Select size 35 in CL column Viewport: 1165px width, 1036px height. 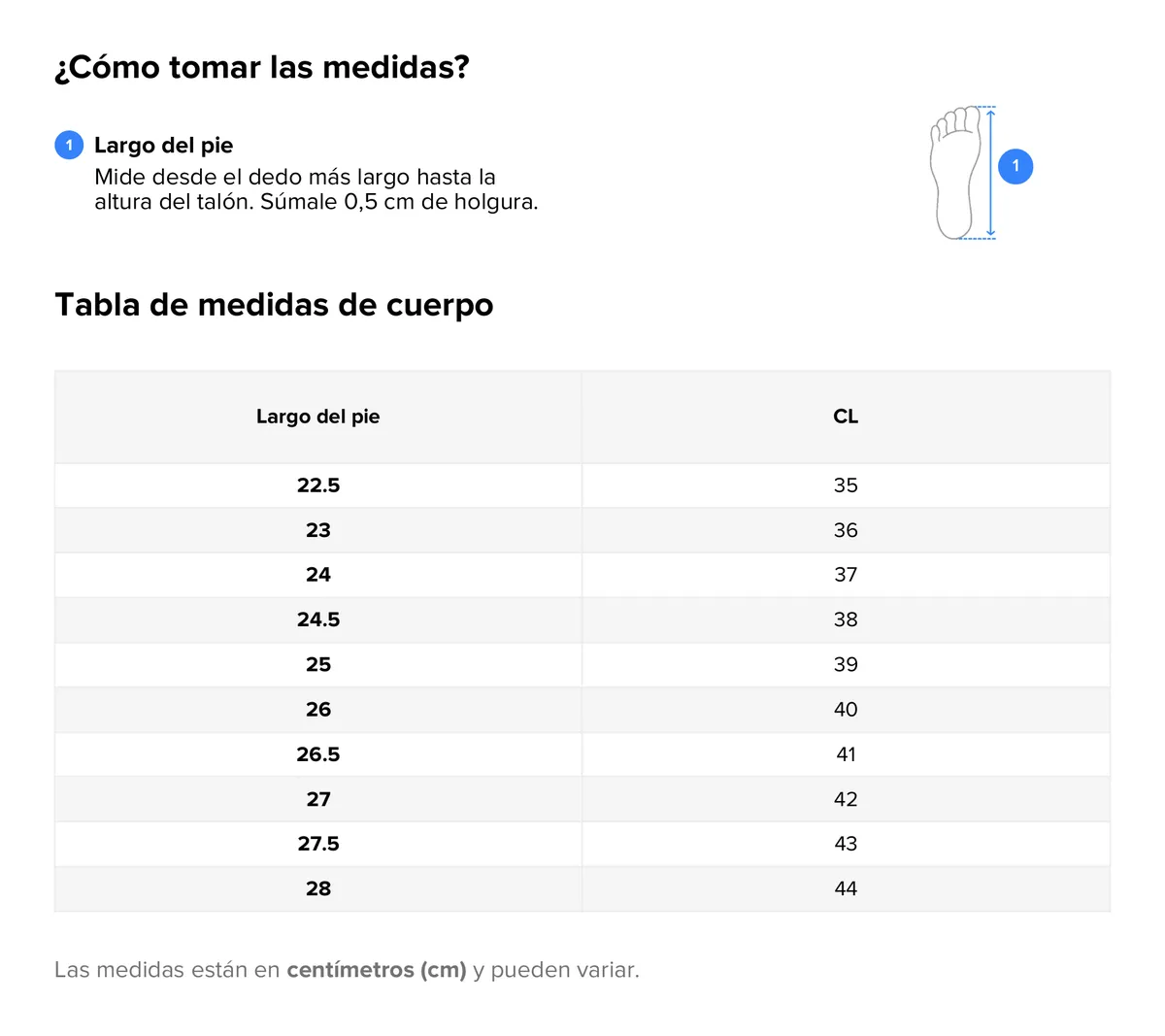(x=846, y=485)
